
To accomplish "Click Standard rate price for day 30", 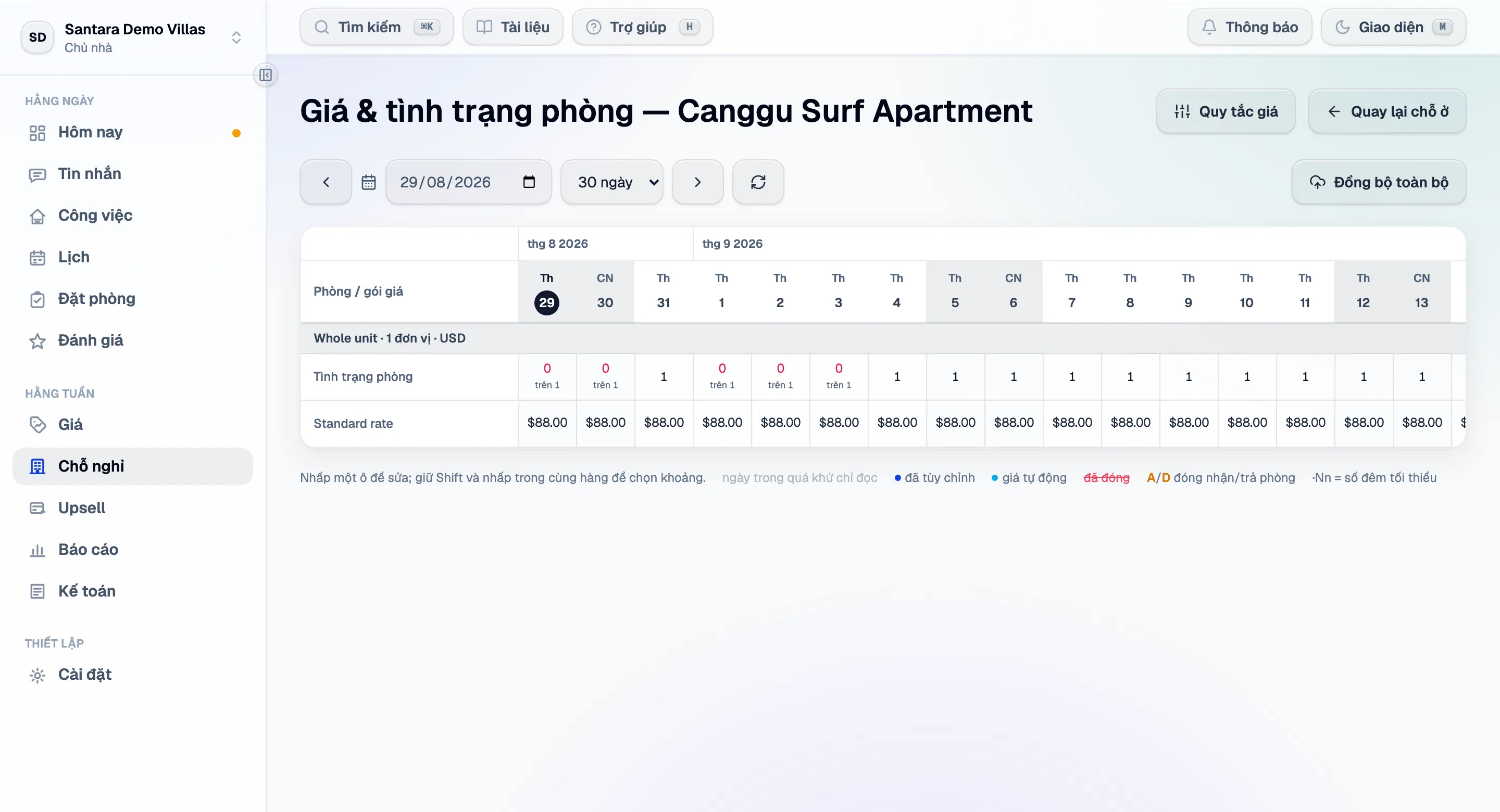I will 606,423.
